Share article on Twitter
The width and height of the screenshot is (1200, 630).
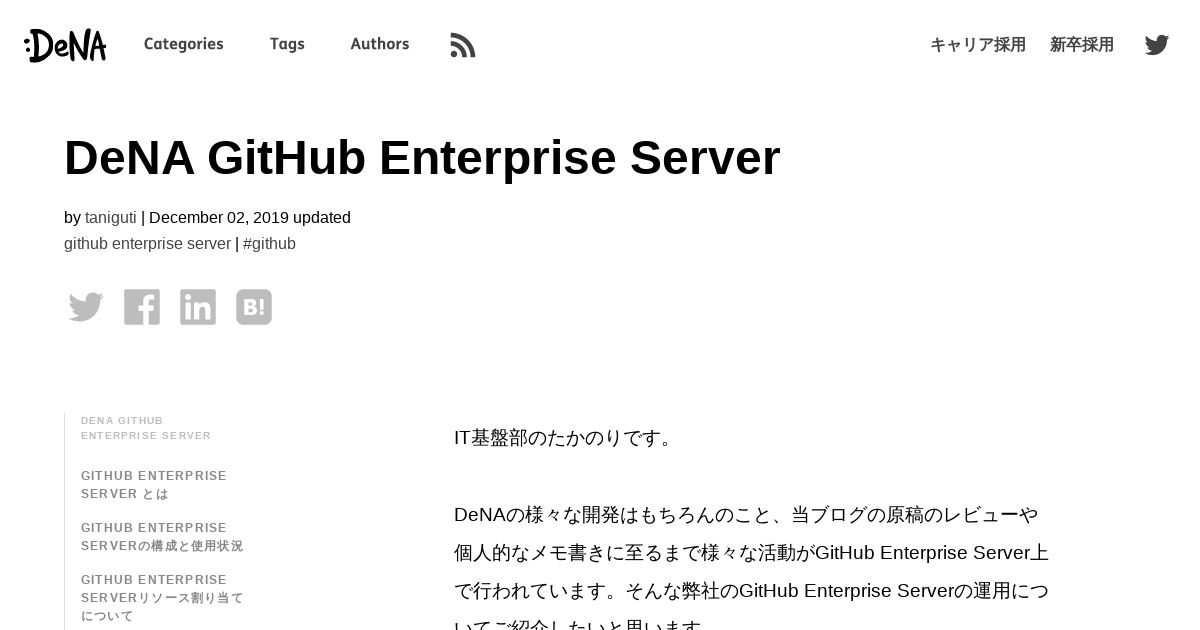click(x=86, y=307)
